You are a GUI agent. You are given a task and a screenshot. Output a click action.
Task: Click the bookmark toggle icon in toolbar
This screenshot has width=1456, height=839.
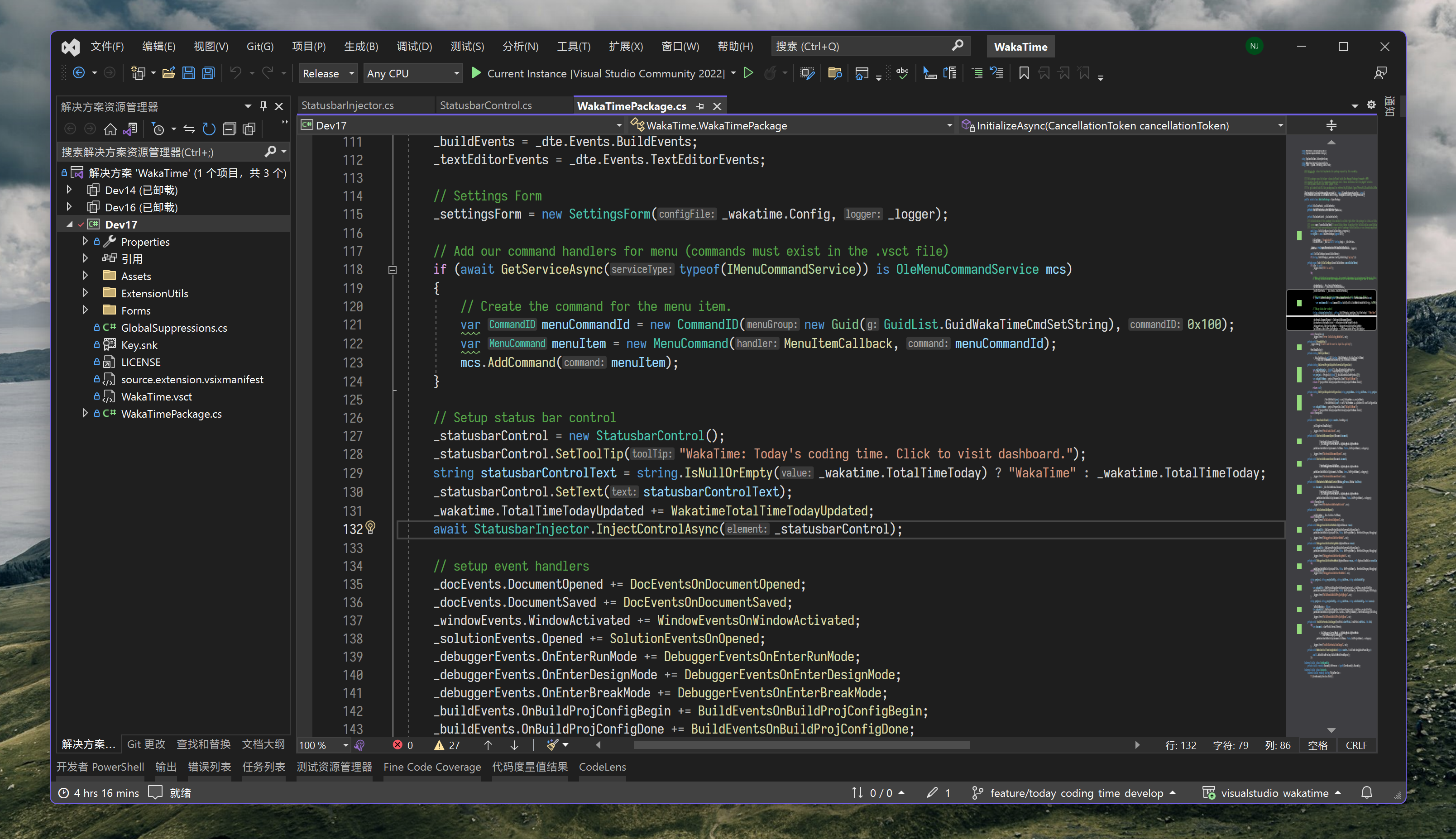[x=1024, y=73]
